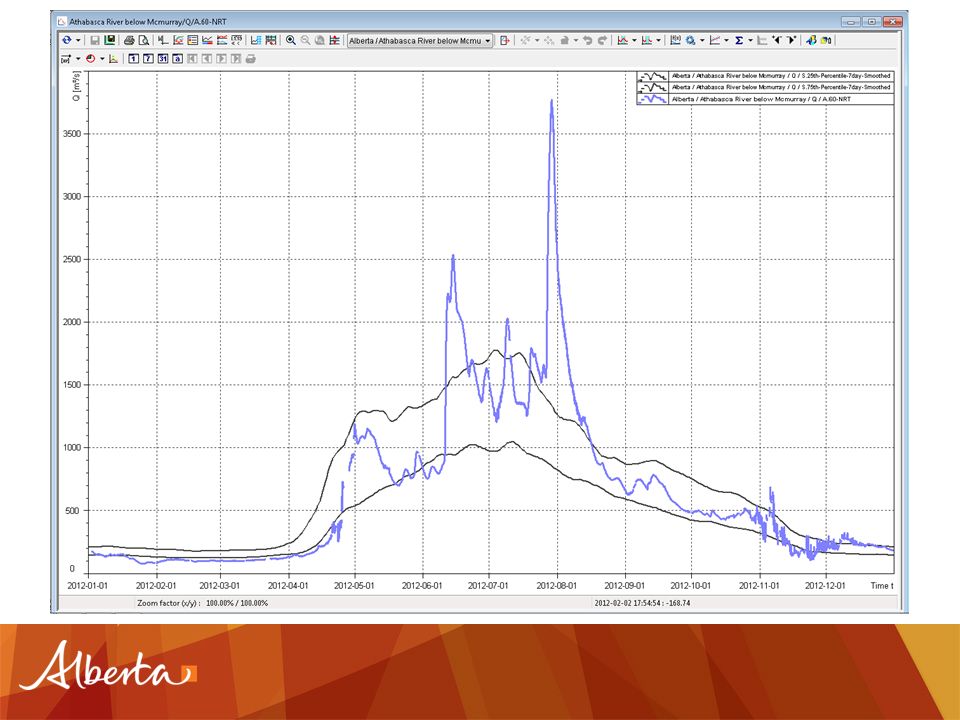The image size is (960, 720).
Task: Expand the dropdown arrow next to the Sigma icon
Action: (x=751, y=40)
